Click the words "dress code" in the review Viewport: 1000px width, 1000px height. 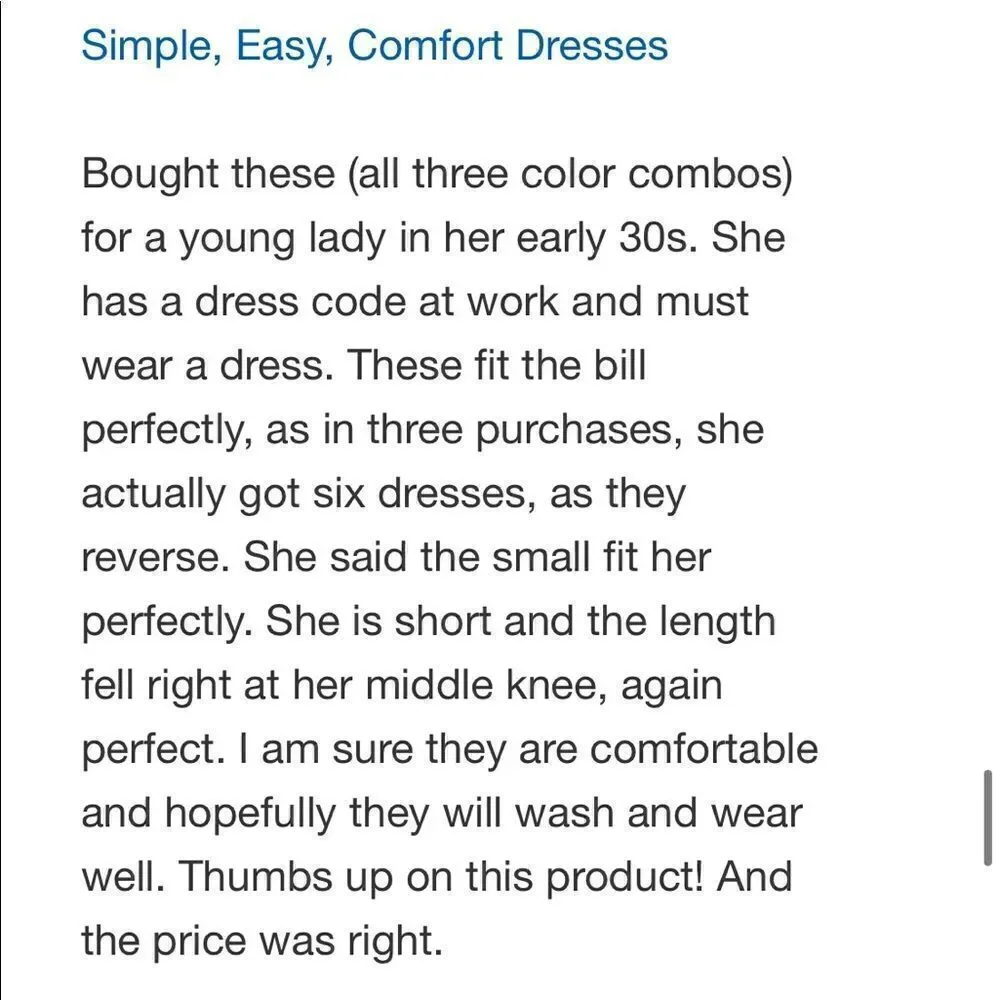[x=300, y=302]
